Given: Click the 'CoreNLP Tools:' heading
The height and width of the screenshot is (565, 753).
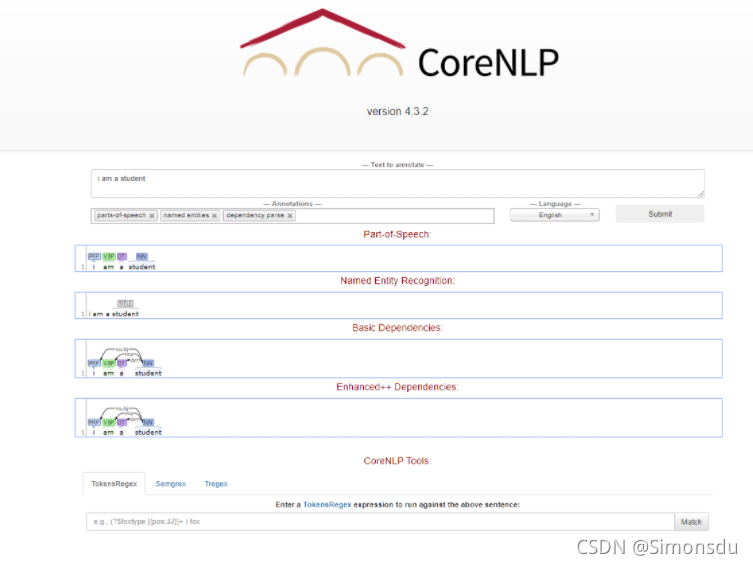Looking at the screenshot, I should click(397, 461).
